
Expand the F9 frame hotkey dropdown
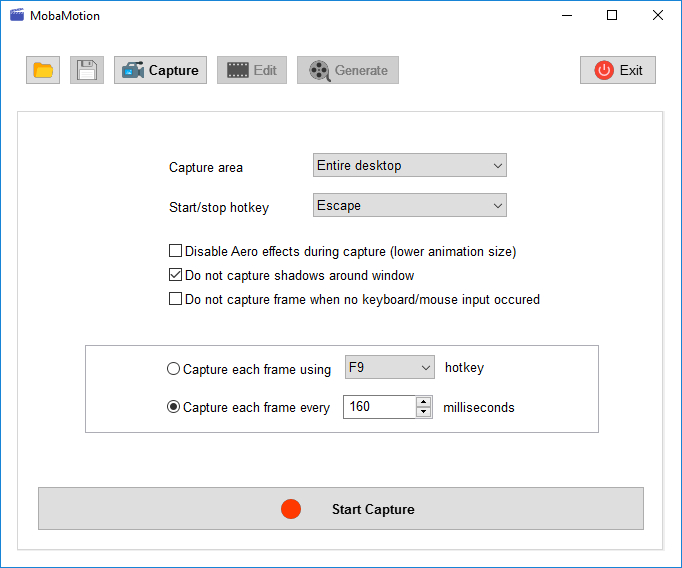point(389,367)
